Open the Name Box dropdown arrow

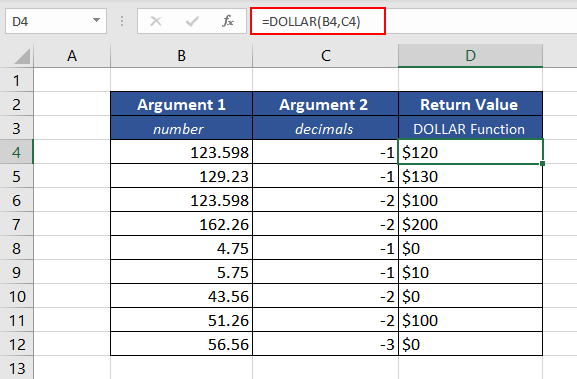pyautogui.click(x=96, y=20)
